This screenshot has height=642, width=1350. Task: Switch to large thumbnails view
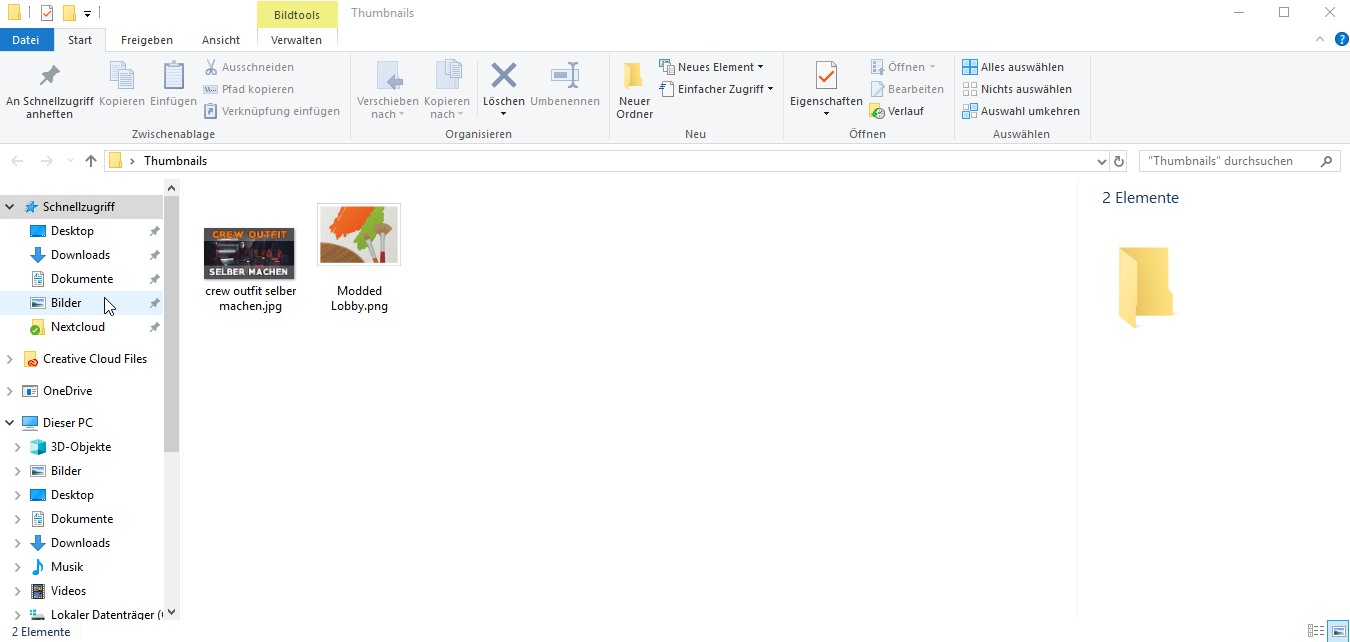[x=1338, y=631]
